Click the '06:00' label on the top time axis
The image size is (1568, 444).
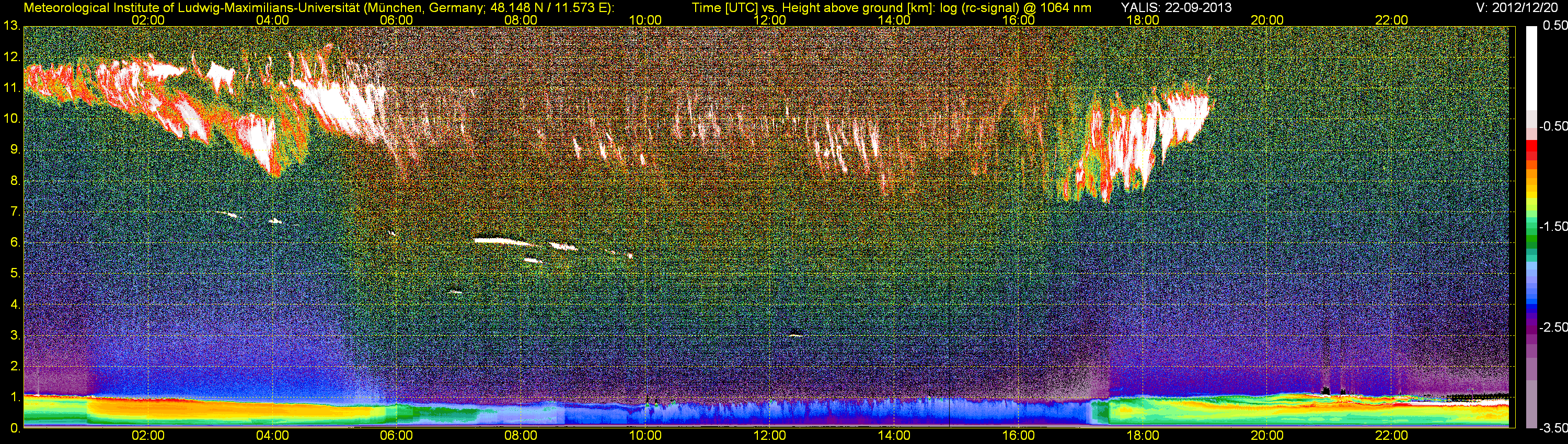[396, 20]
